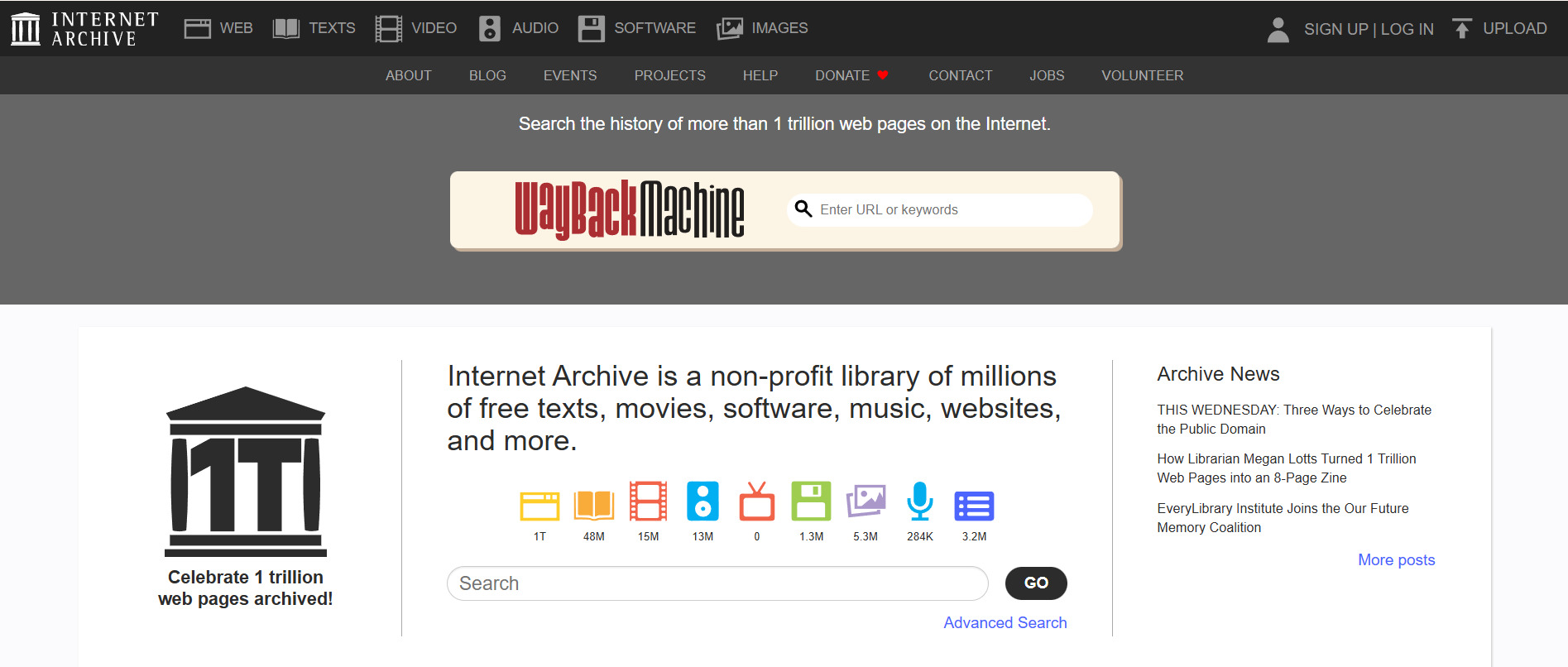Open the VOLUNTEER menu item
The width and height of the screenshot is (1568, 667).
[x=1142, y=75]
